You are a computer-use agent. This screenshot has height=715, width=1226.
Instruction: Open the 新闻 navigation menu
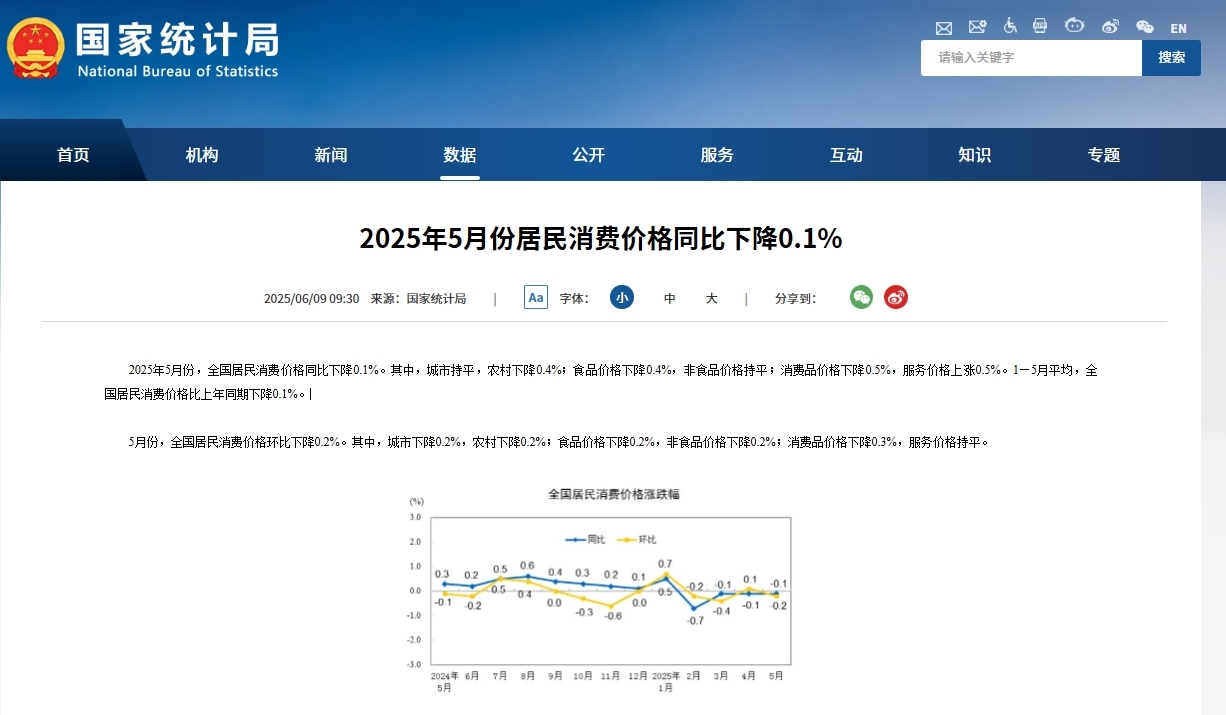point(331,155)
